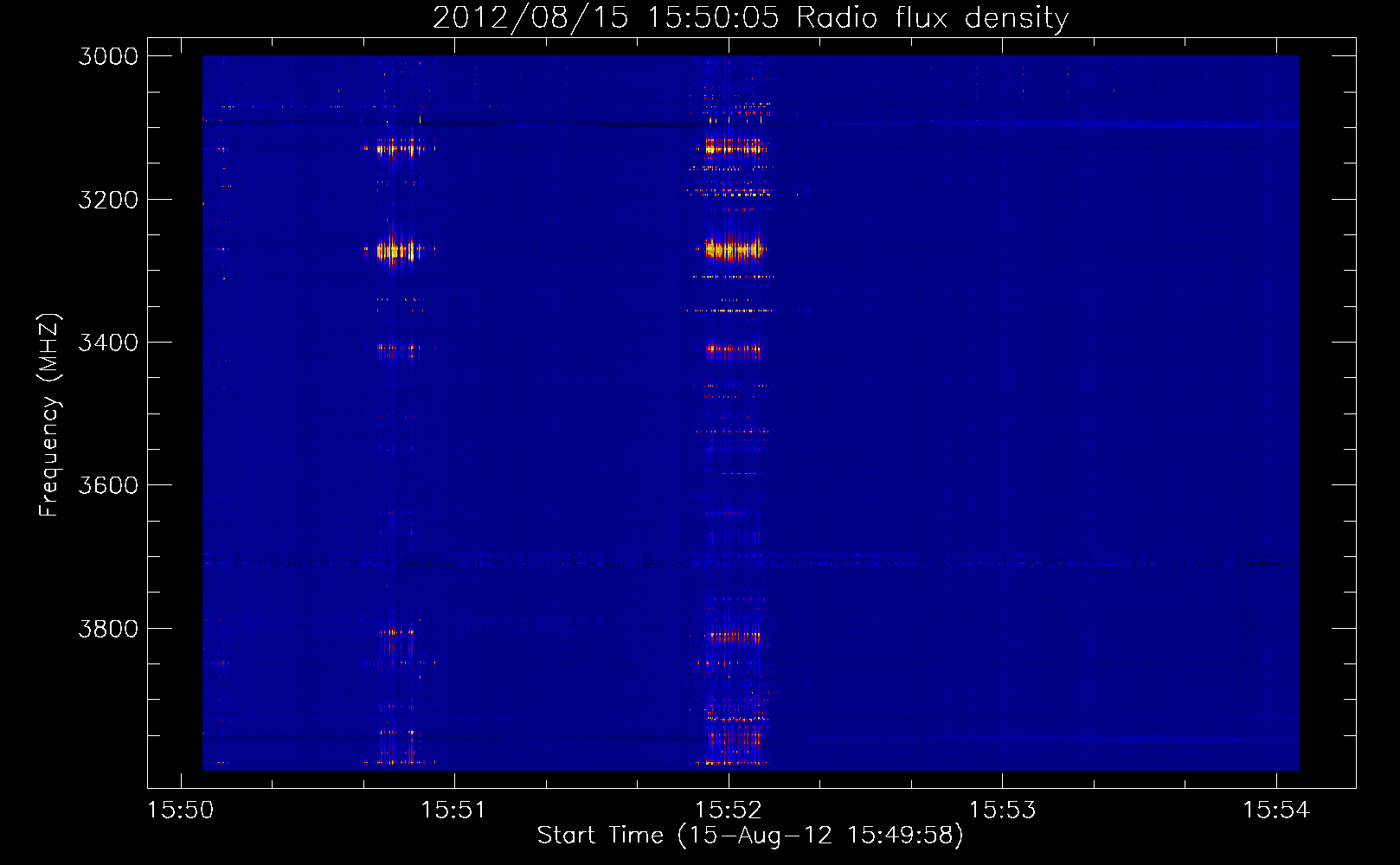Click the 'Frequency (MHZ)' axis title
Image resolution: width=1400 pixels, height=865 pixels.
tap(49, 415)
